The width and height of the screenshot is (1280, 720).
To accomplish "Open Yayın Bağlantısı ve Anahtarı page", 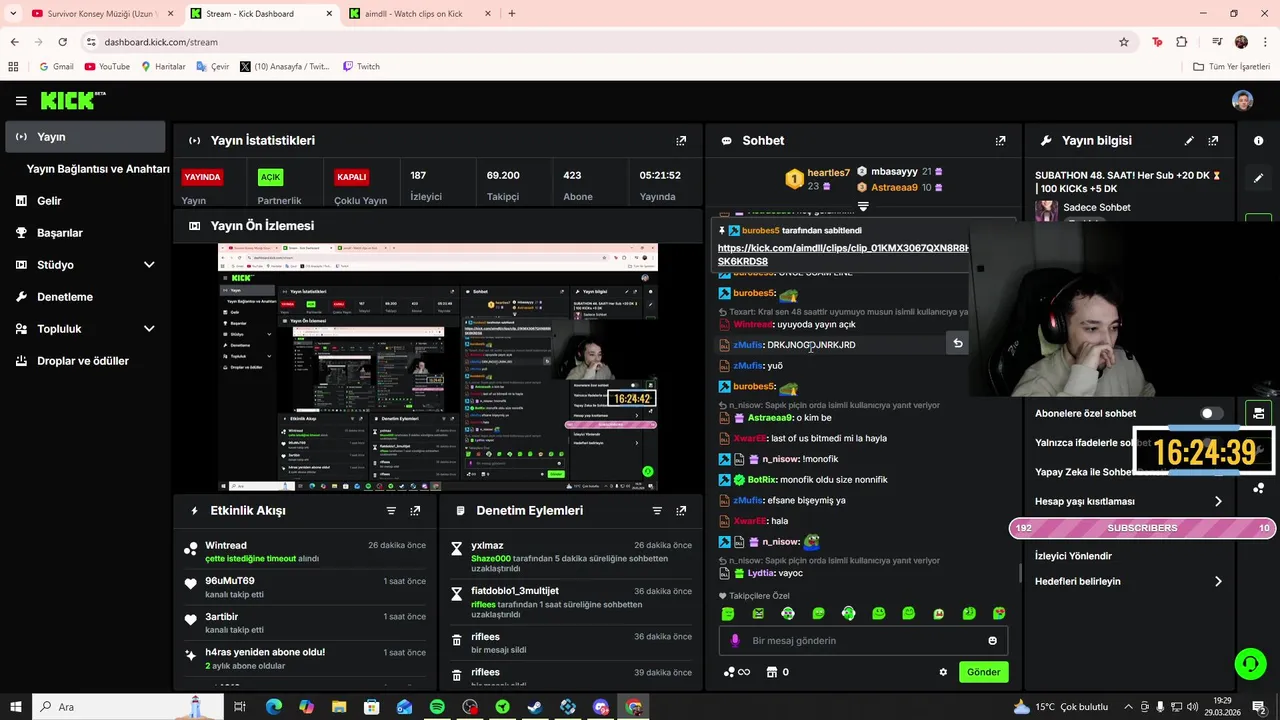I will 97,169.
